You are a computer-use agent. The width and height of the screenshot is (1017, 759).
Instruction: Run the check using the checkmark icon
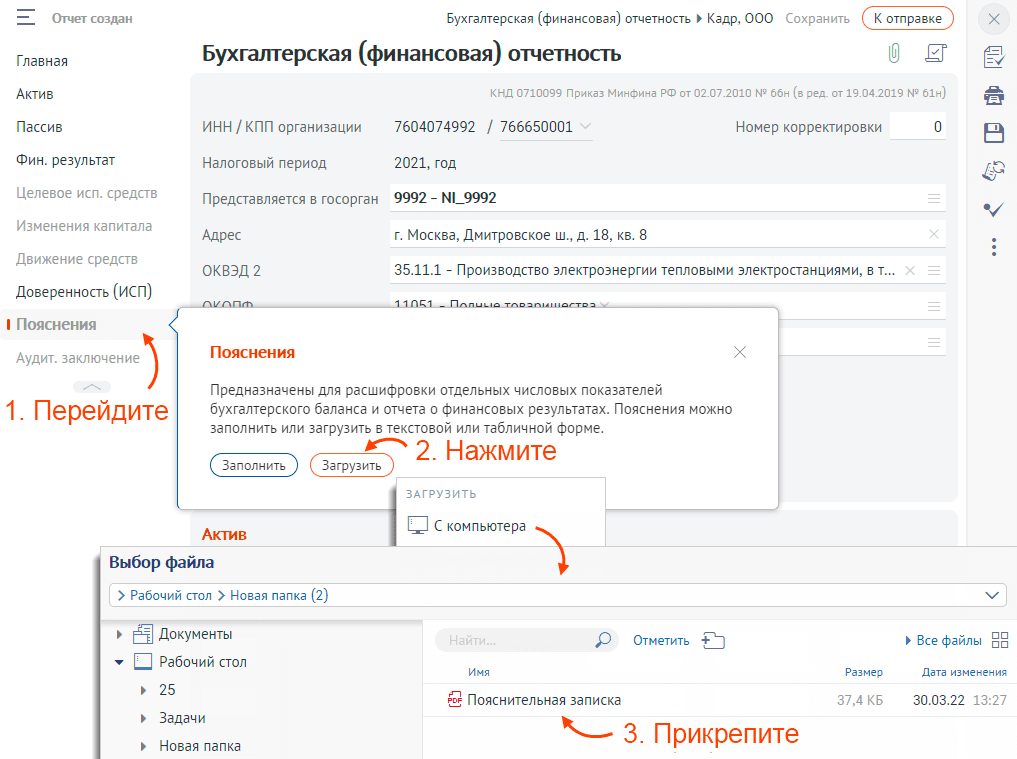(994, 209)
